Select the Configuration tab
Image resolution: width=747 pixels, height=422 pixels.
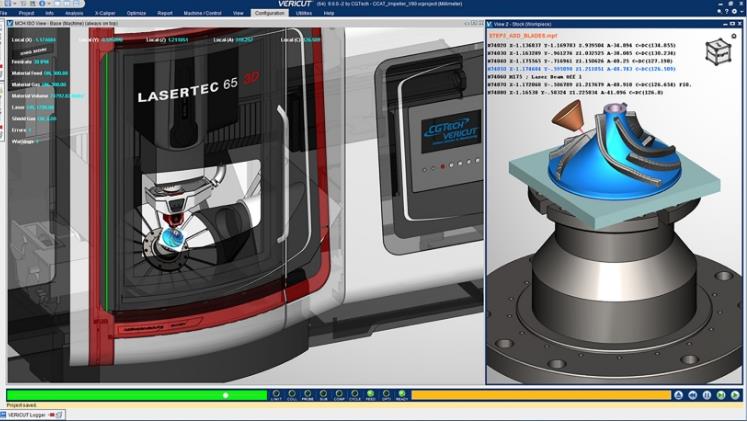(x=270, y=13)
